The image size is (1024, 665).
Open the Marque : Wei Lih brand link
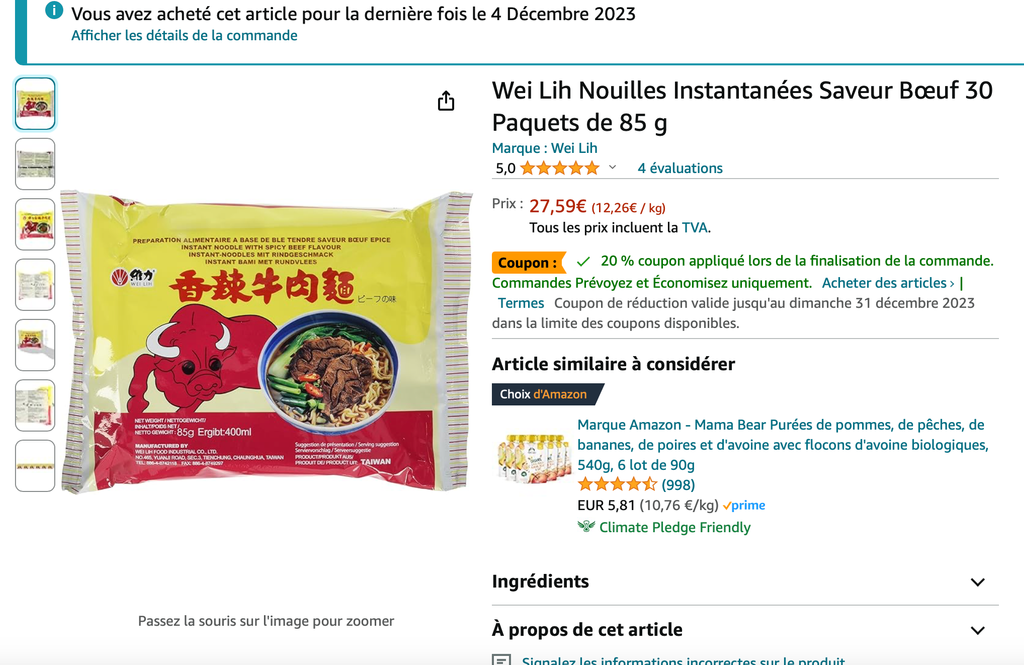(545, 148)
